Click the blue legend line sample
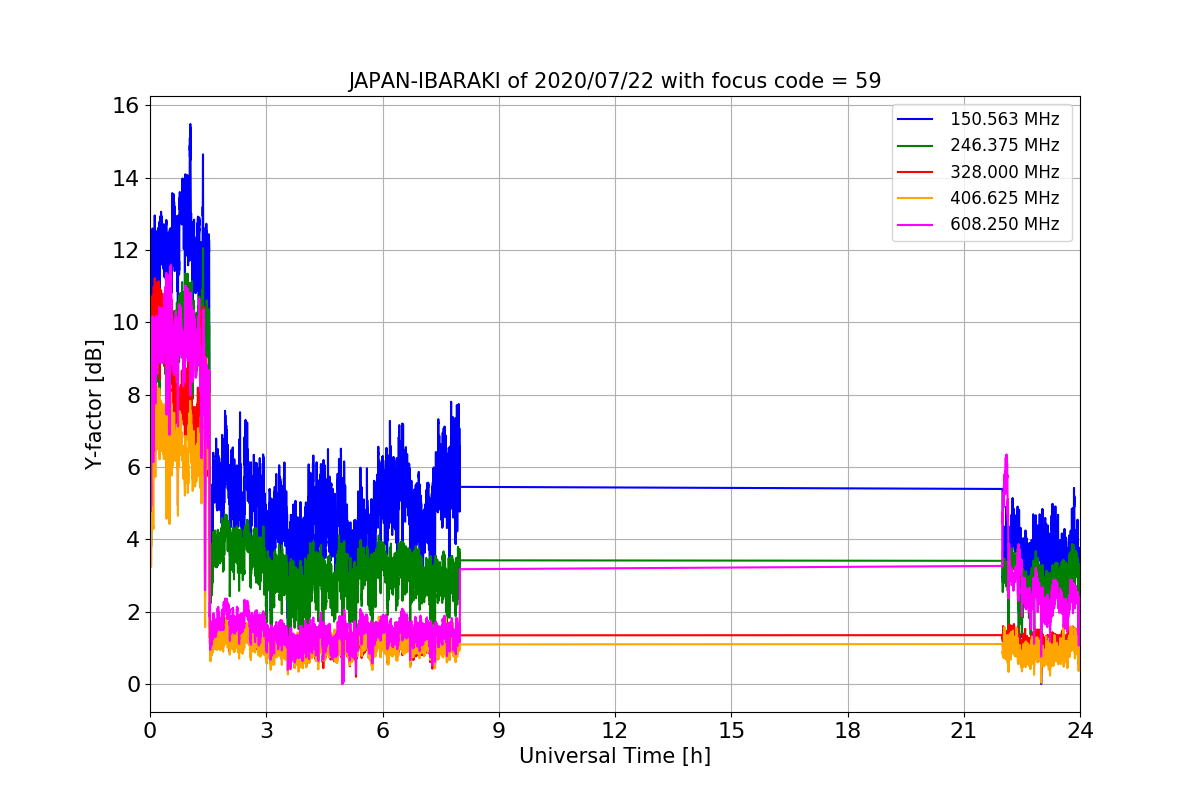 click(916, 119)
